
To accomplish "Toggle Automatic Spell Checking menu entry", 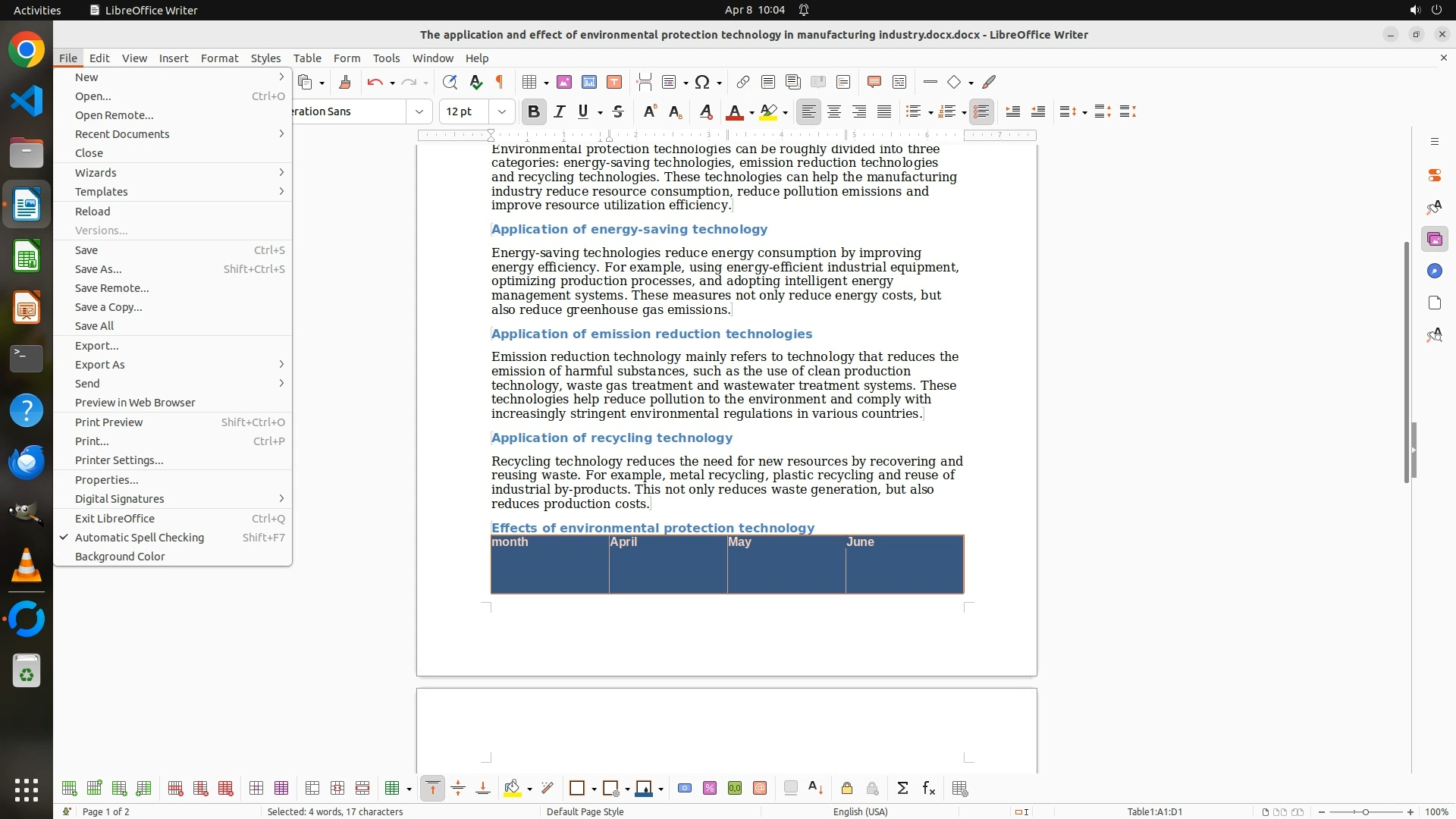I will pyautogui.click(x=140, y=538).
